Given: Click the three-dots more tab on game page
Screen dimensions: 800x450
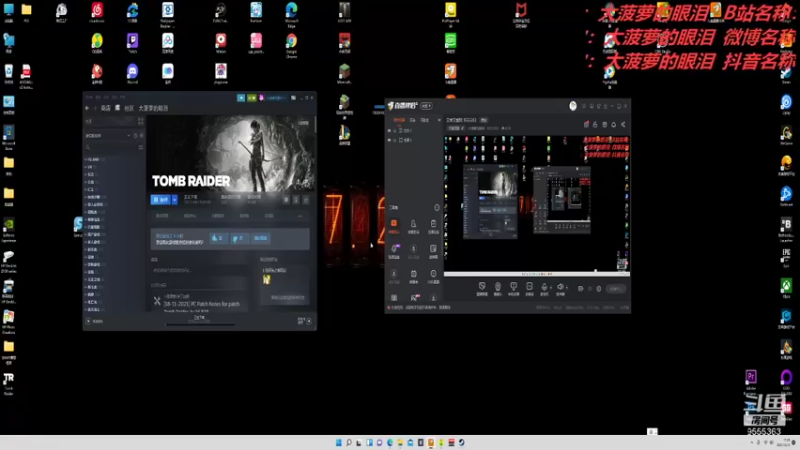Looking at the screenshot, I should (x=299, y=216).
